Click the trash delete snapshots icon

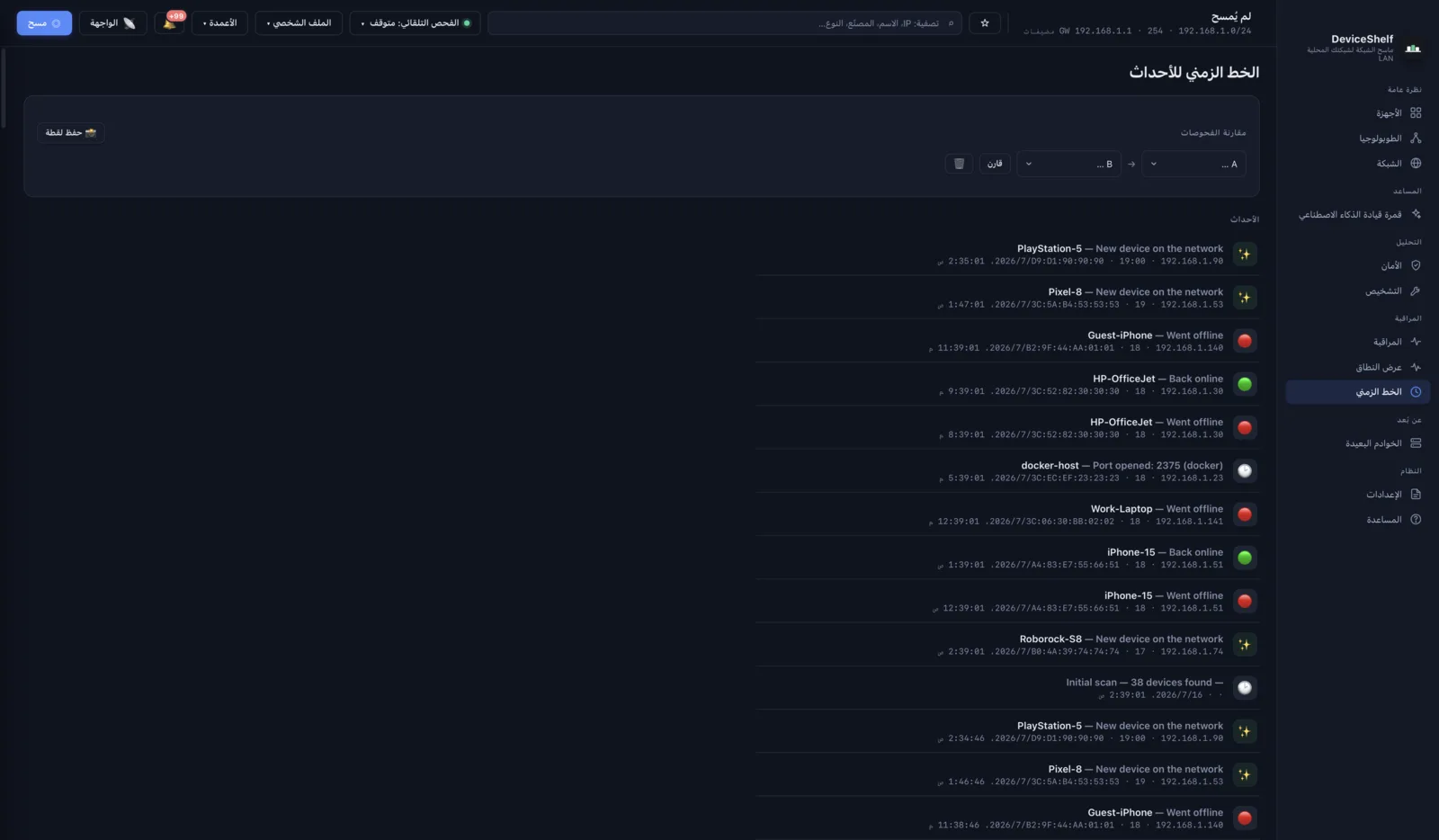coord(959,164)
